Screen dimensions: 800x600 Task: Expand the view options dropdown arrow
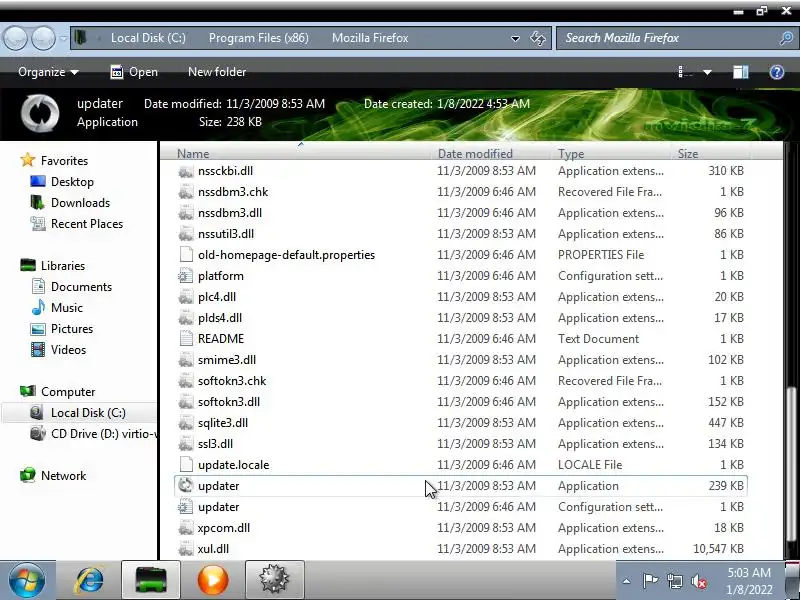tap(707, 72)
